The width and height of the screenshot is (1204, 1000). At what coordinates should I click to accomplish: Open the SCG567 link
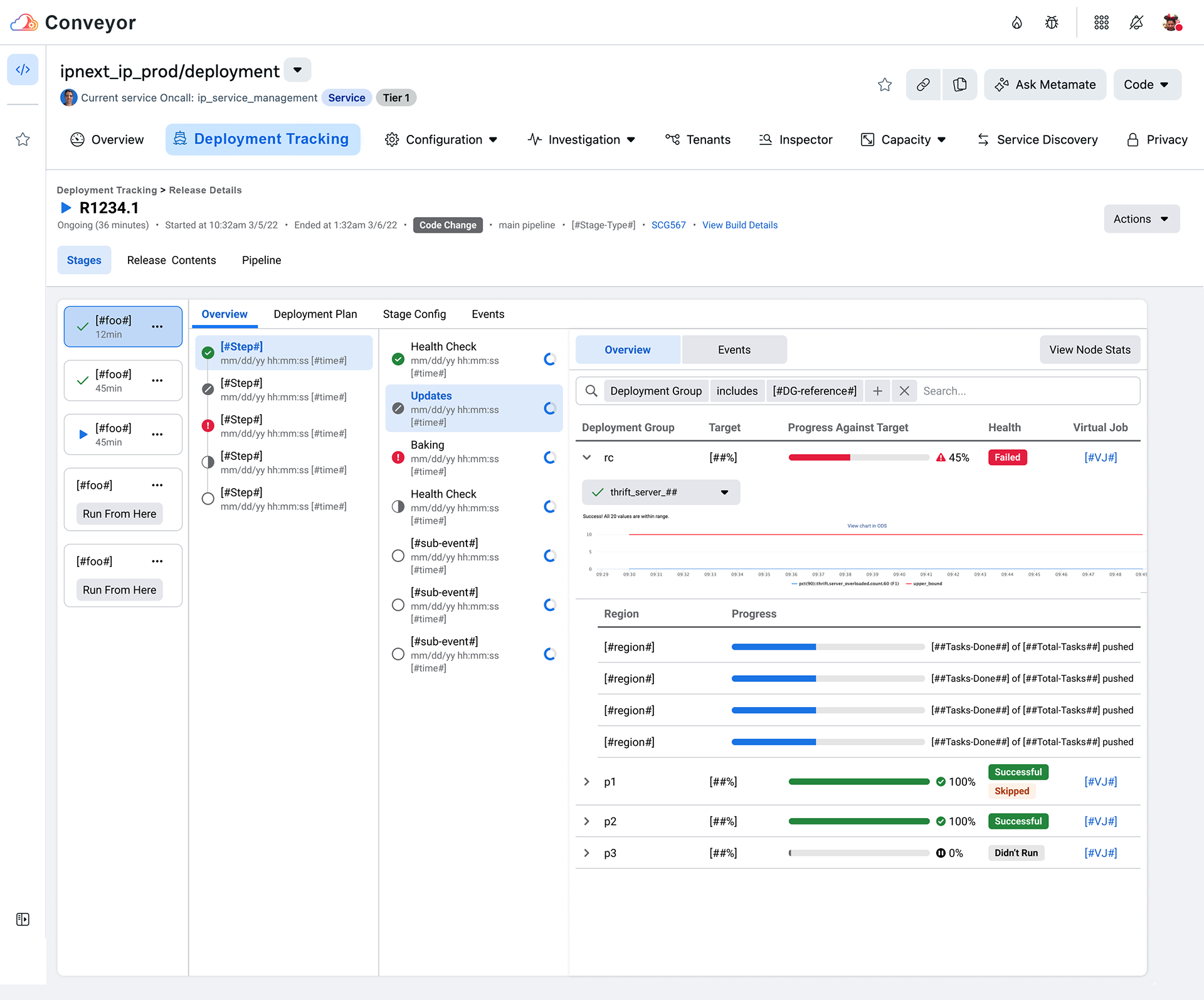[668, 225]
